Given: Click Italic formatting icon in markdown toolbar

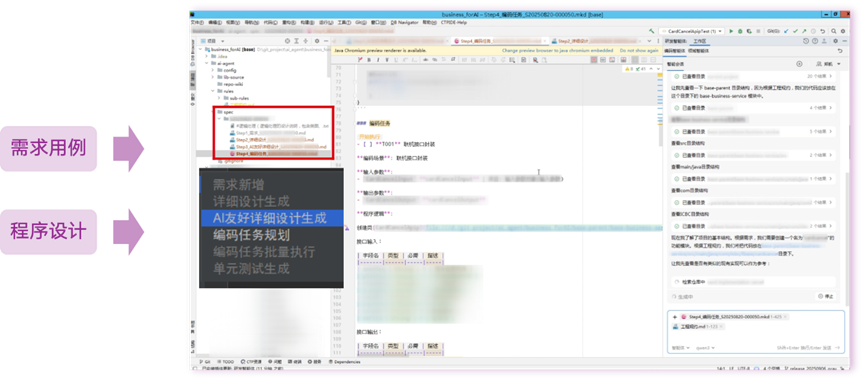Looking at the screenshot, I should coord(378,60).
